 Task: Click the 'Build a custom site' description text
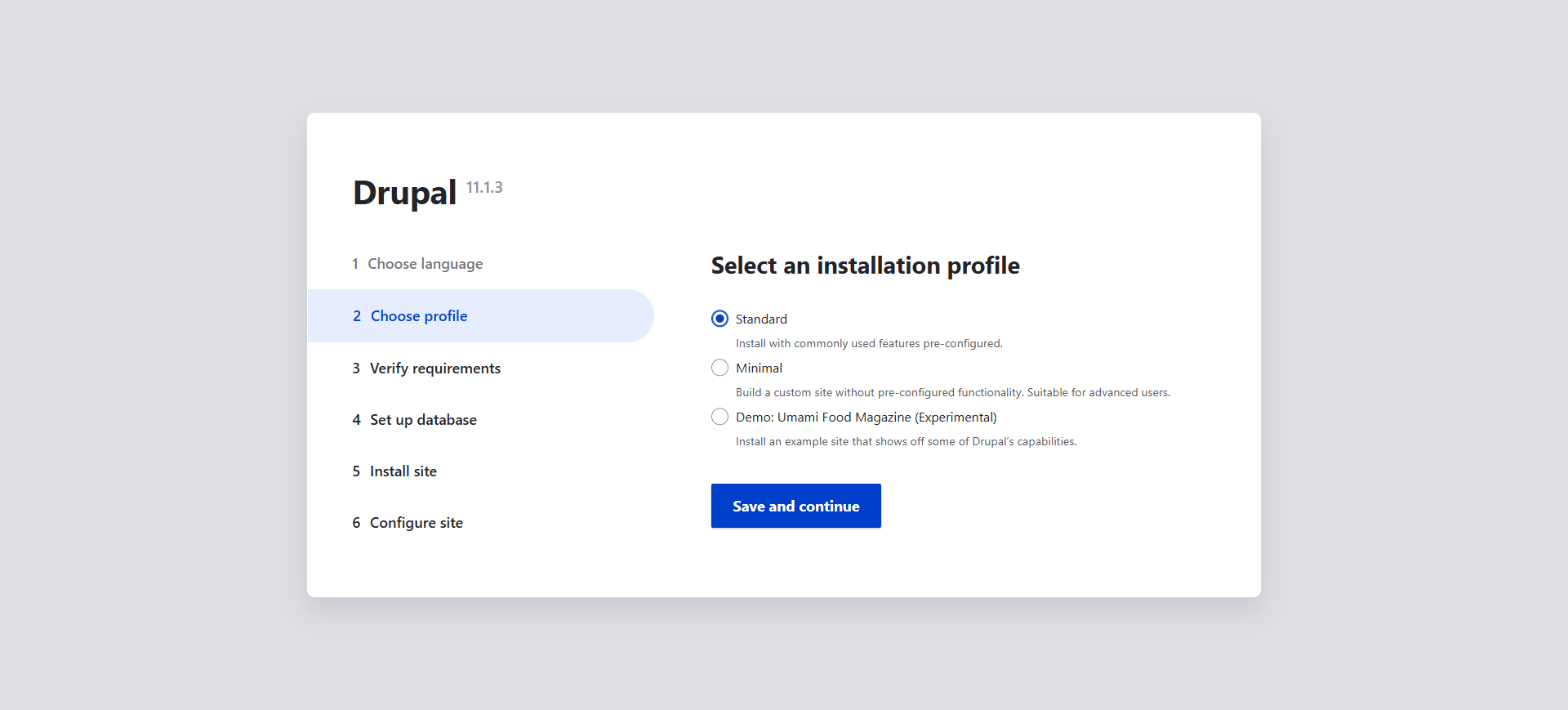tap(952, 392)
